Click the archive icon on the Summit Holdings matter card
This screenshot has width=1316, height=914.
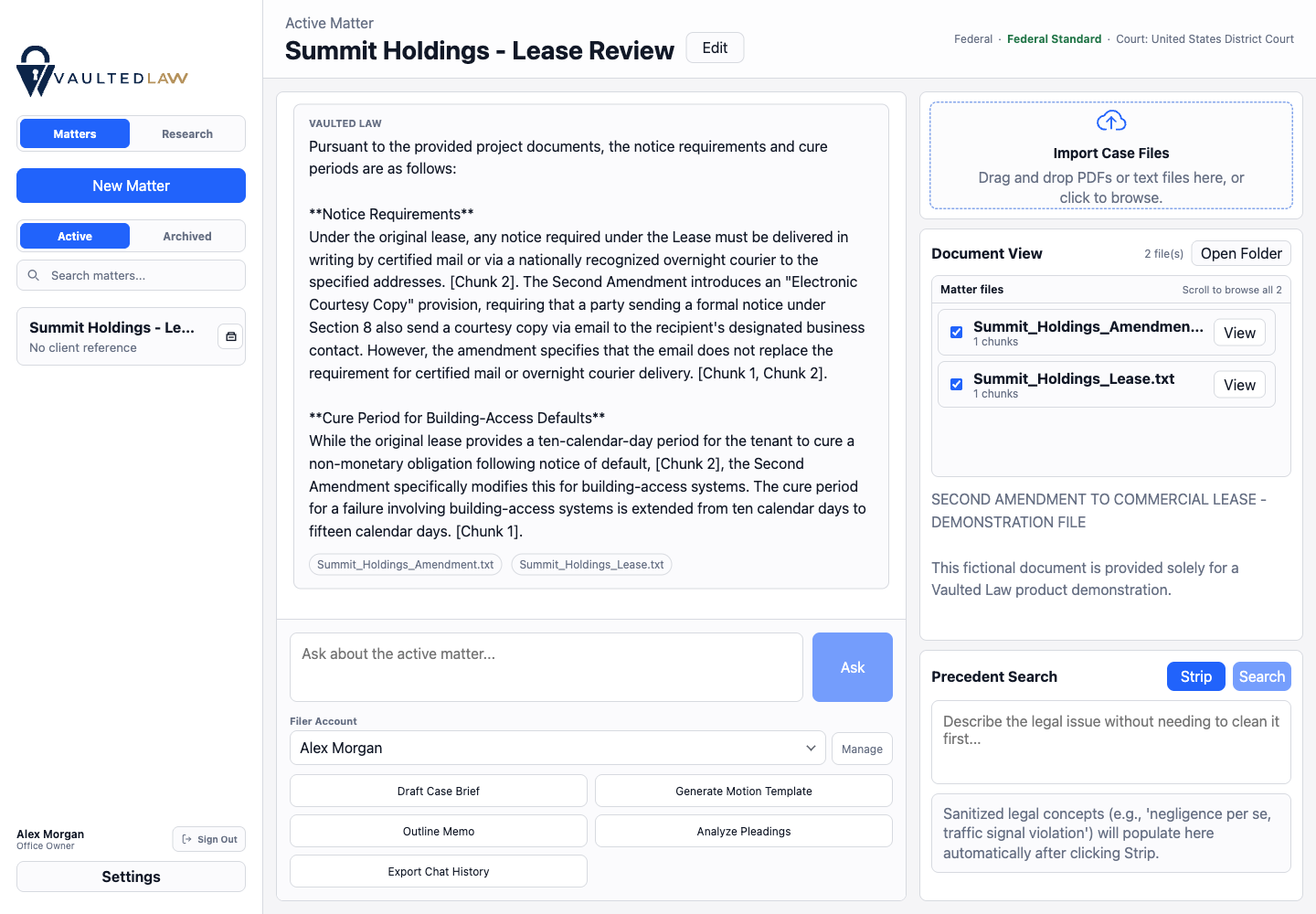(231, 336)
